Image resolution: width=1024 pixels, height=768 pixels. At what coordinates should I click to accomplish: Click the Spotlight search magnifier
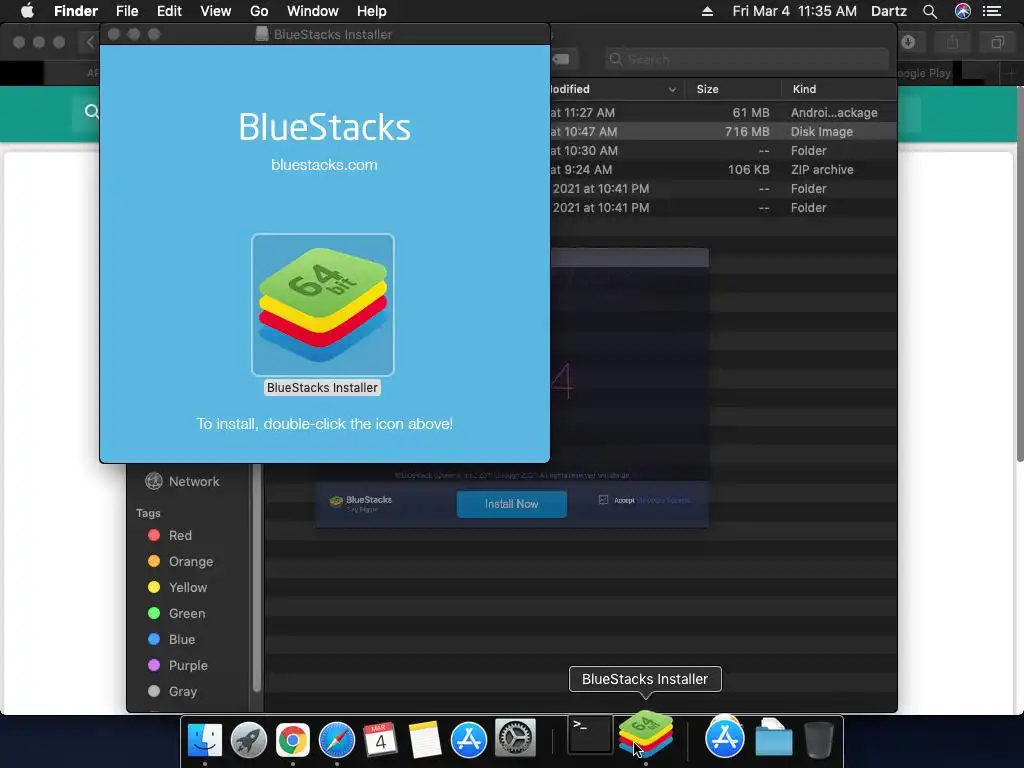[930, 11]
